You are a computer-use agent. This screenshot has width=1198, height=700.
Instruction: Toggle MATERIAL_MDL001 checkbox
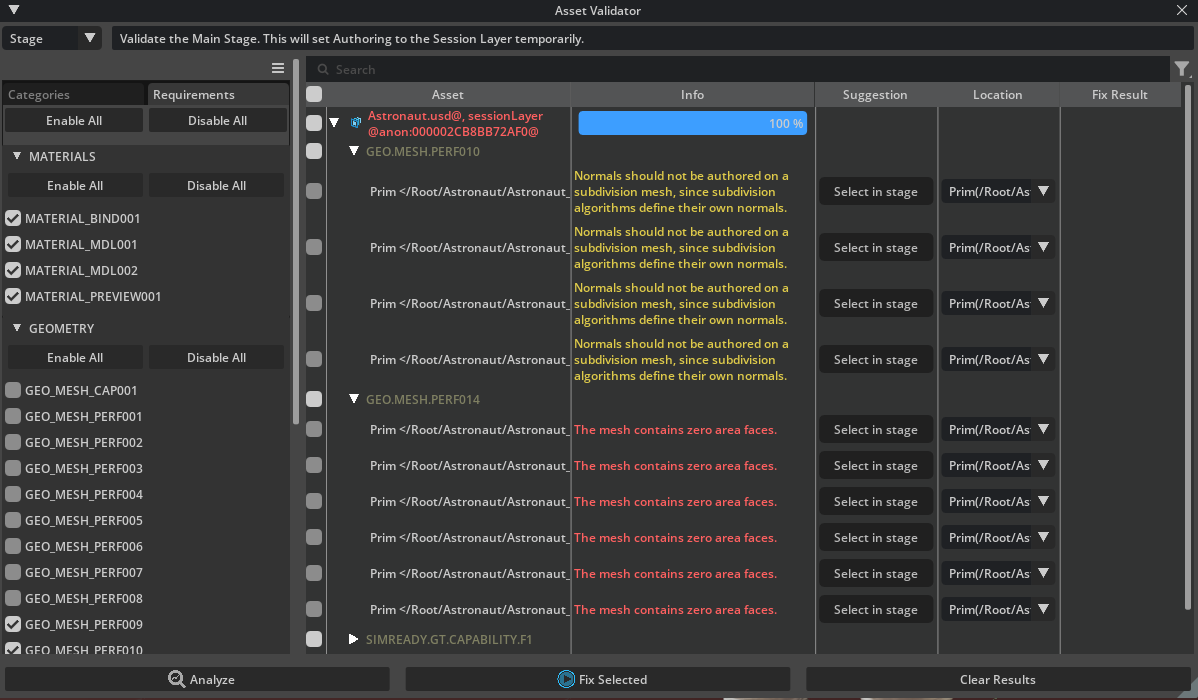[x=13, y=244]
